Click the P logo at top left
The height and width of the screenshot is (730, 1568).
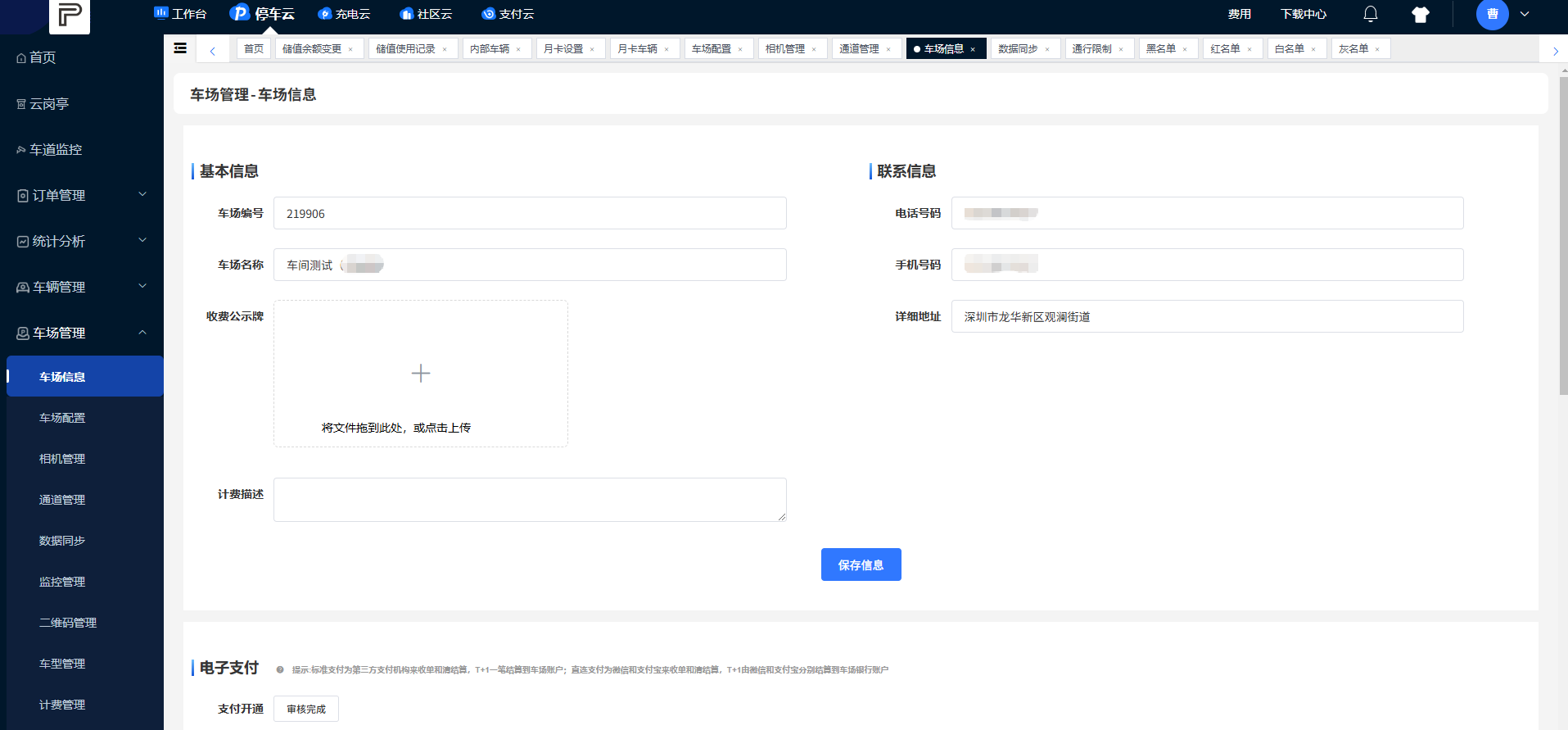pyautogui.click(x=70, y=16)
